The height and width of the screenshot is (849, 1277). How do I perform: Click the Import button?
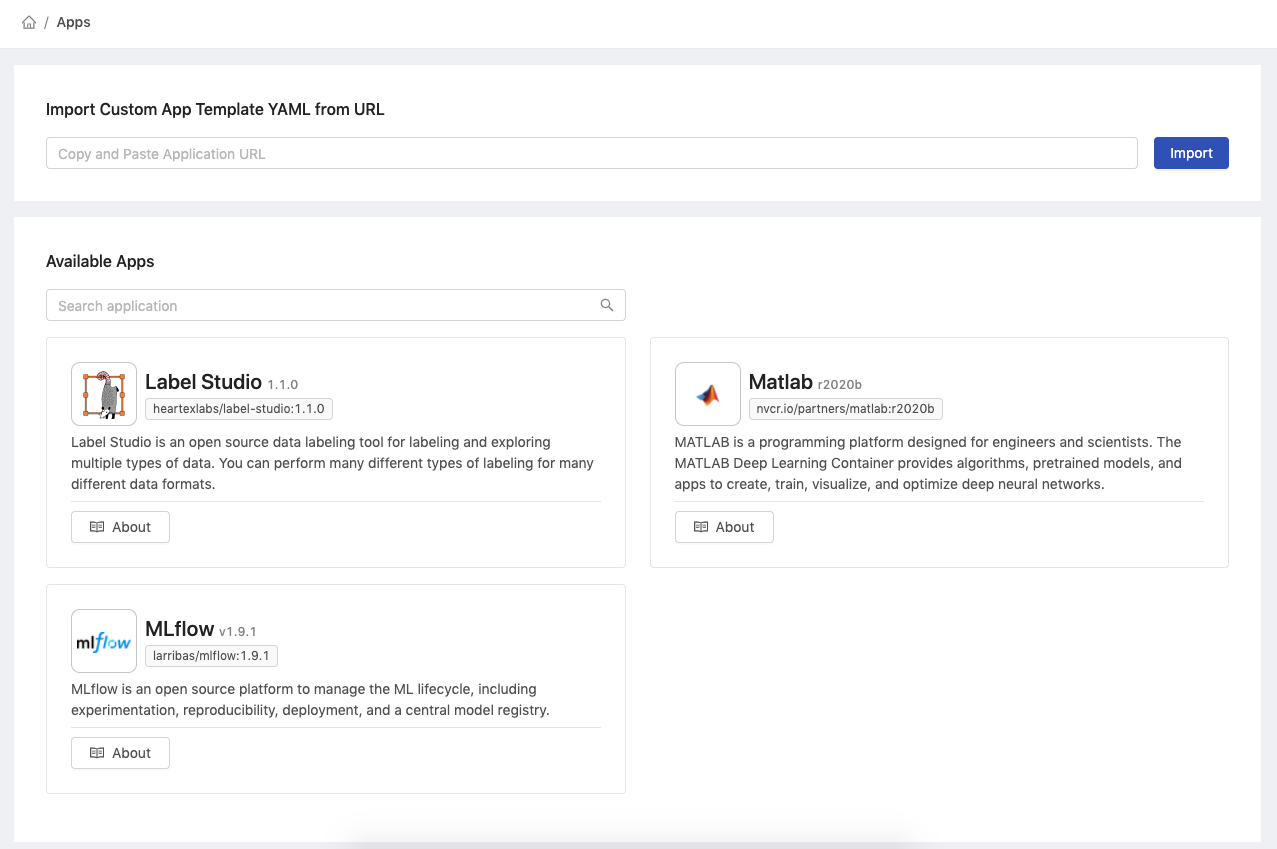click(x=1191, y=153)
